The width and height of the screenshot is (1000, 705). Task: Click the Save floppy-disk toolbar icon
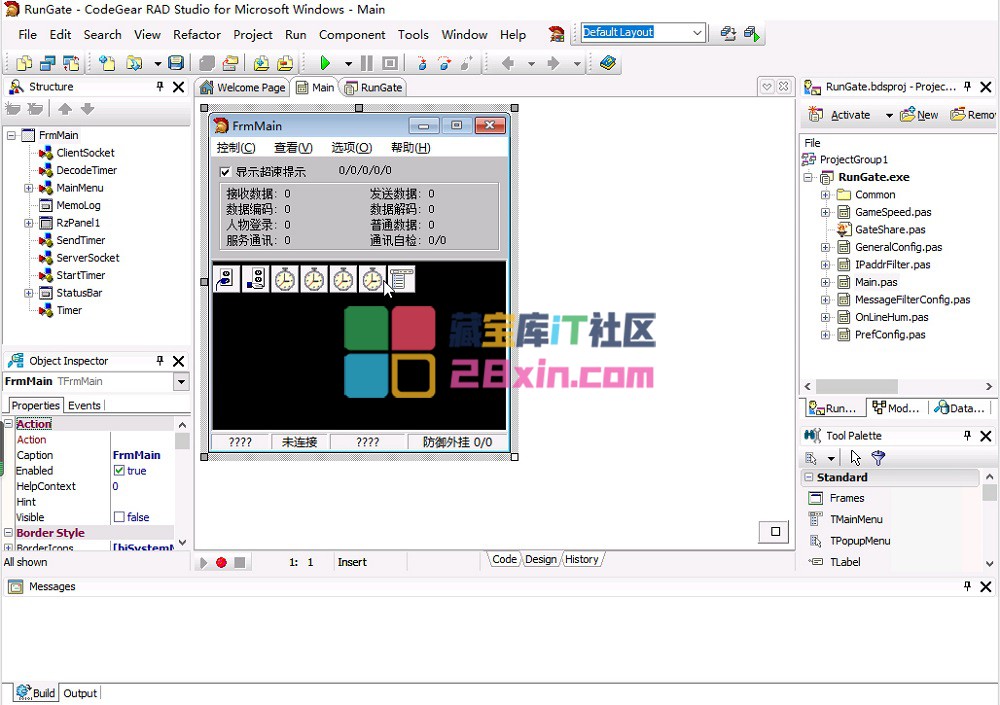tap(176, 63)
